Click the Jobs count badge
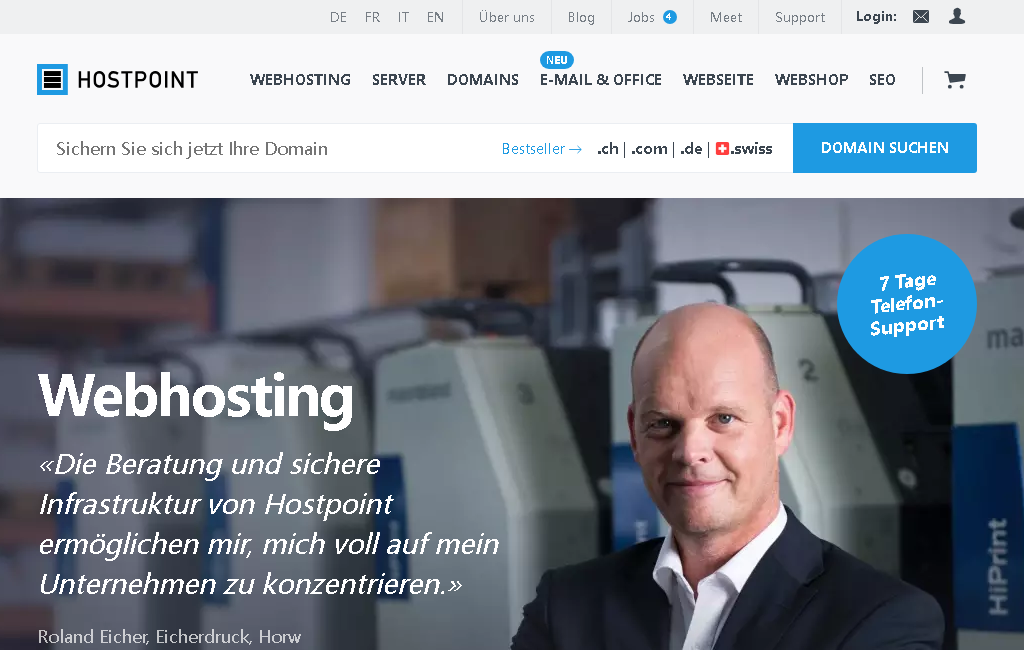The width and height of the screenshot is (1024, 650). point(669,17)
